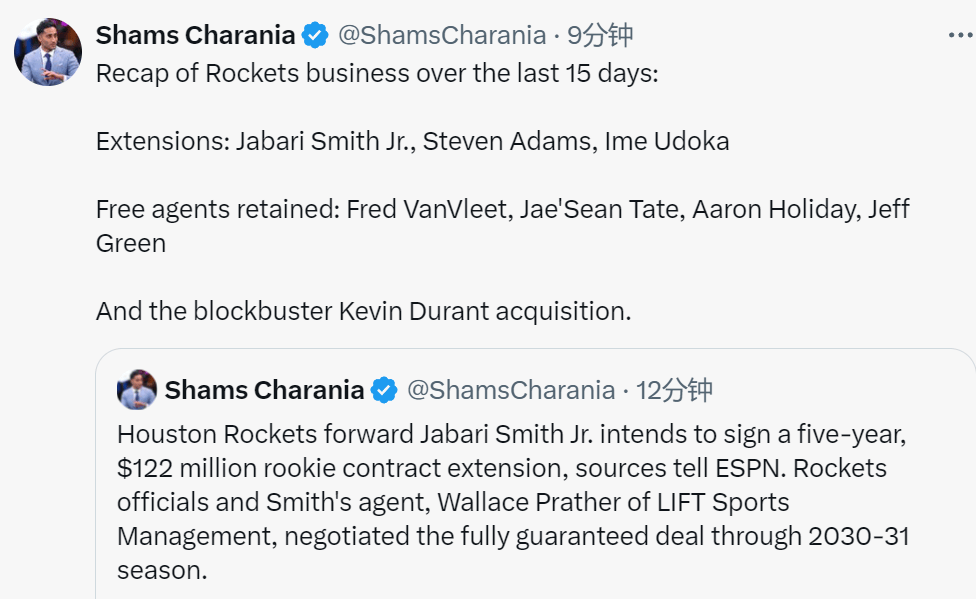Click the verified badge in quoted tweet
Screen dimensions: 976x599
point(384,390)
